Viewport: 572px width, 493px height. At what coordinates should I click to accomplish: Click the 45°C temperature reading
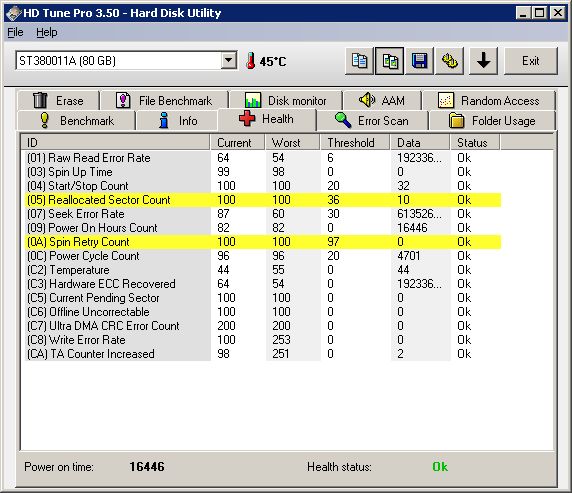[273, 61]
